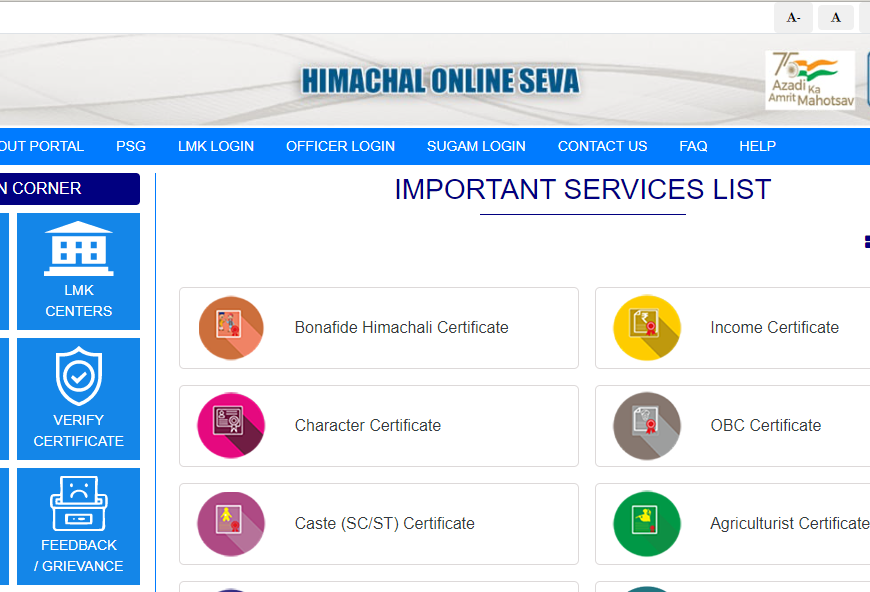
Task: Click the green Agriculturist Certificate icon
Action: click(x=647, y=524)
